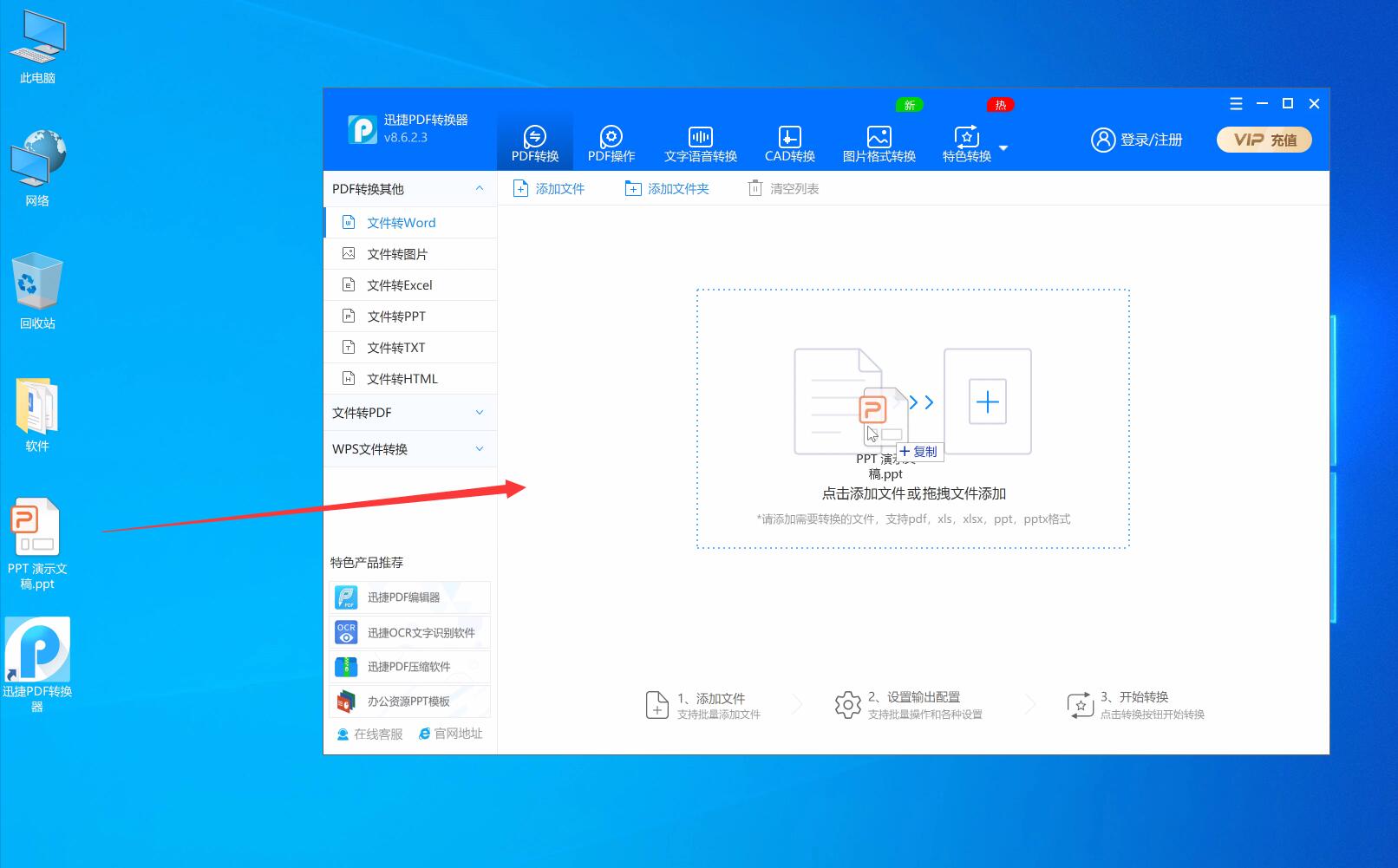This screenshot has width=1398, height=868.
Task: Click the step 2 设置输出配置 gear icon
Action: [847, 705]
